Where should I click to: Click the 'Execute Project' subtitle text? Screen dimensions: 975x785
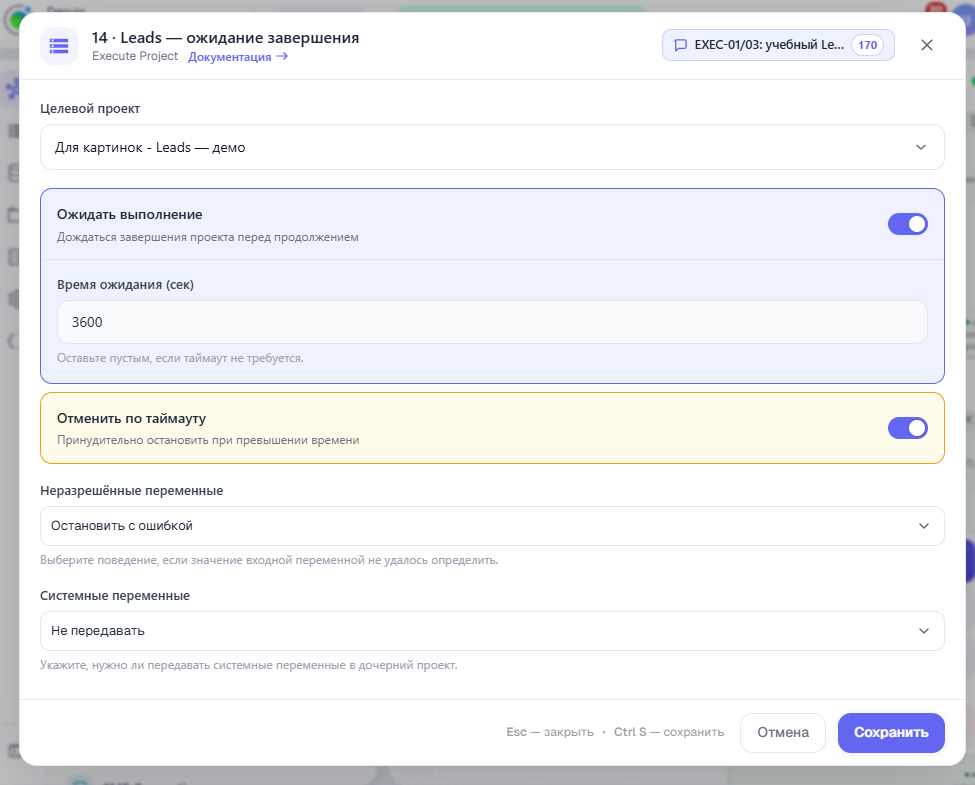[x=135, y=56]
